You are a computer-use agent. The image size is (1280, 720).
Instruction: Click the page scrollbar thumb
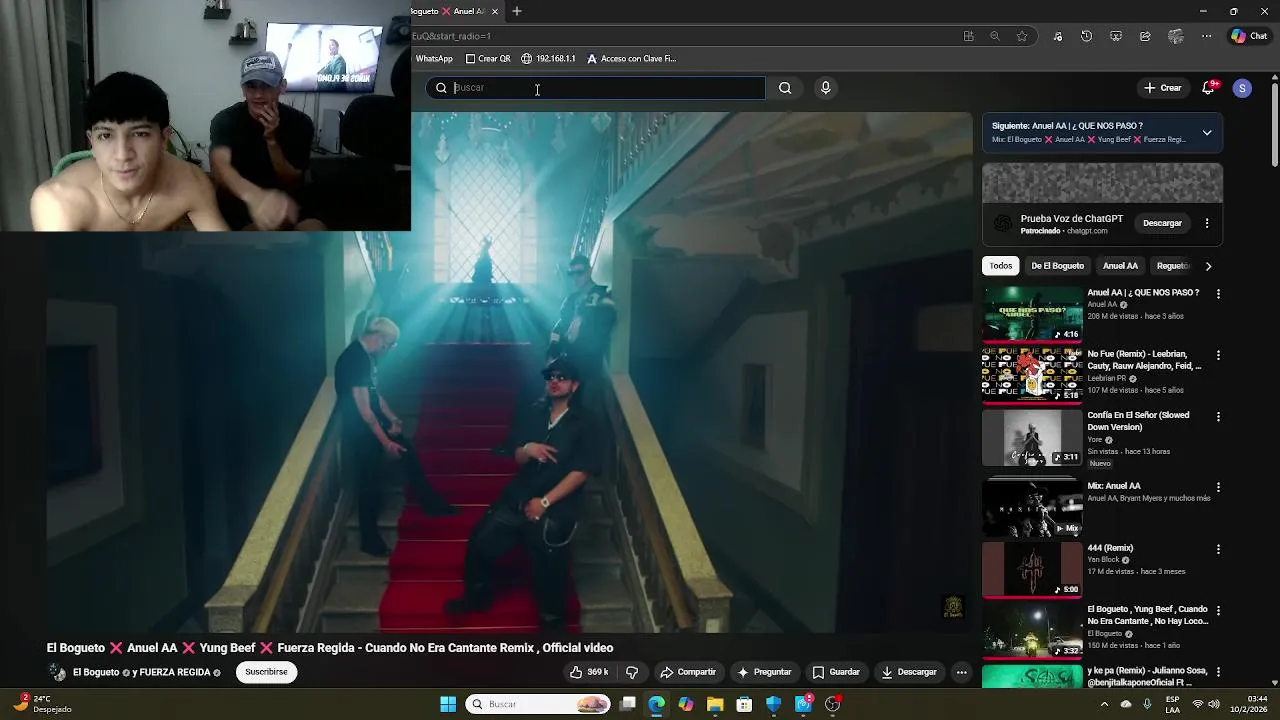click(x=1274, y=125)
